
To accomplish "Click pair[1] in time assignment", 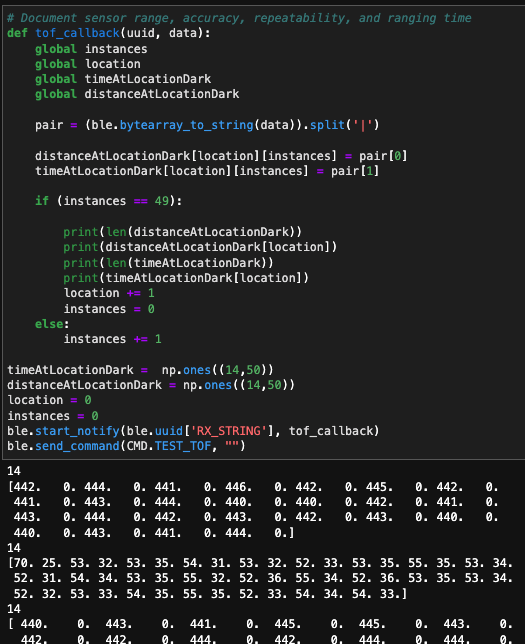I will [355, 171].
